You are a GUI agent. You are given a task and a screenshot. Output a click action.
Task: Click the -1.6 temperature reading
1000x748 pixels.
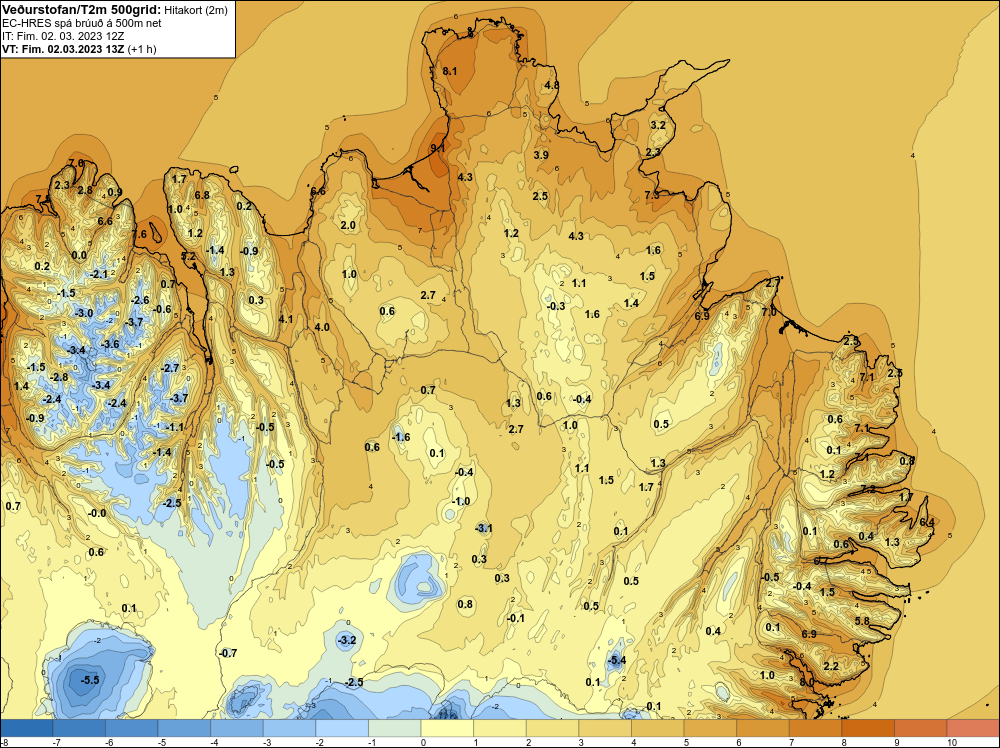pos(401,437)
